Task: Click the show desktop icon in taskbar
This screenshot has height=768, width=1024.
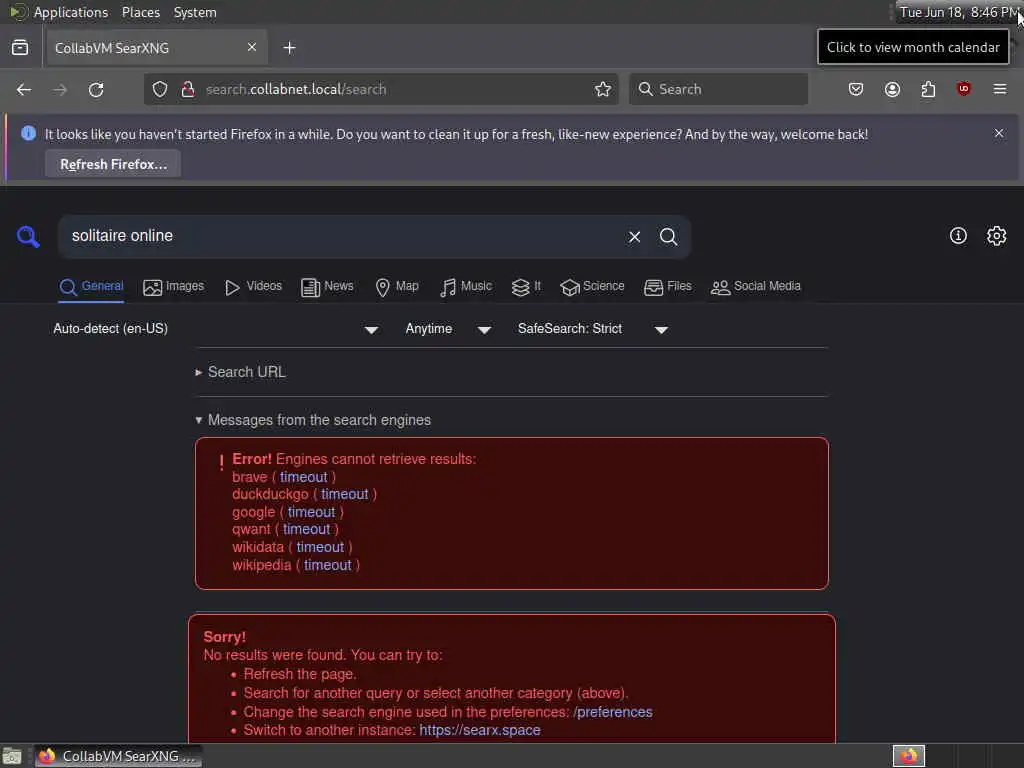Action: [x=12, y=756]
